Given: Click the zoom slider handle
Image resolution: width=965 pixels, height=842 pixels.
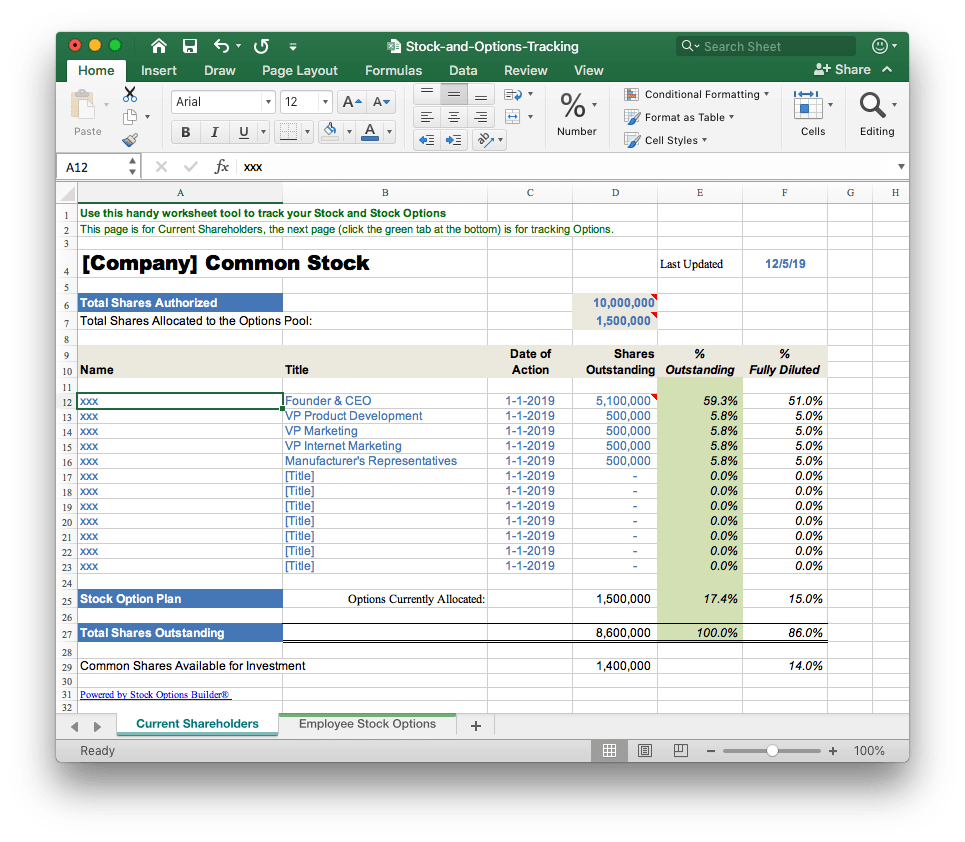Looking at the screenshot, I should (x=772, y=751).
